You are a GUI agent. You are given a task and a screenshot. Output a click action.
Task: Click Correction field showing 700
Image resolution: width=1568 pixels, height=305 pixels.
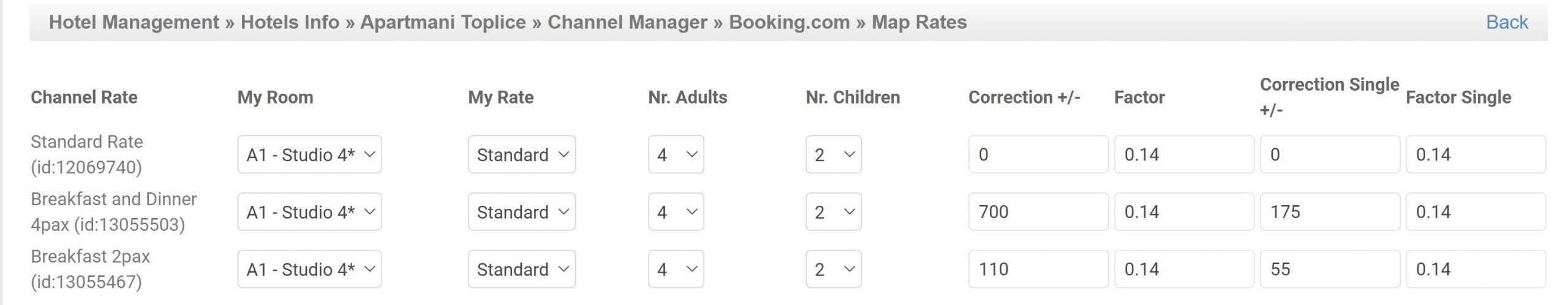coord(1038,212)
